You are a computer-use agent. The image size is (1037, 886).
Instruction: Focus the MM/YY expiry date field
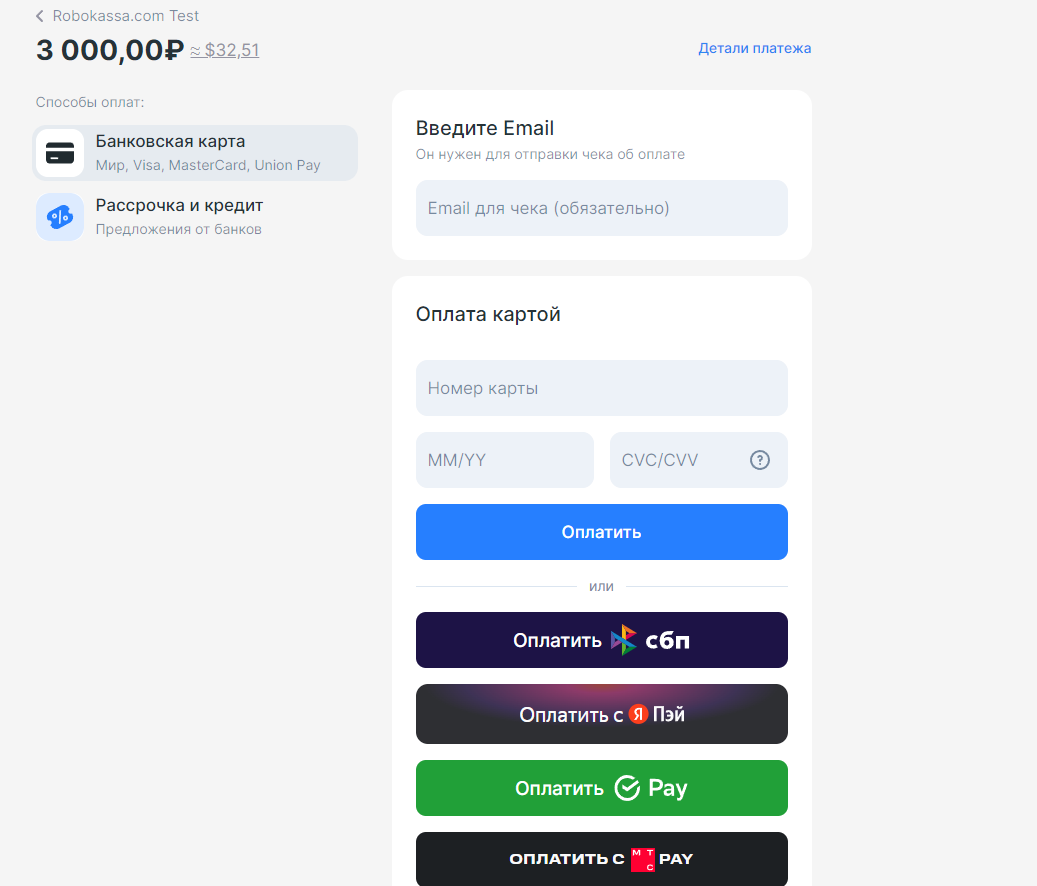(505, 460)
